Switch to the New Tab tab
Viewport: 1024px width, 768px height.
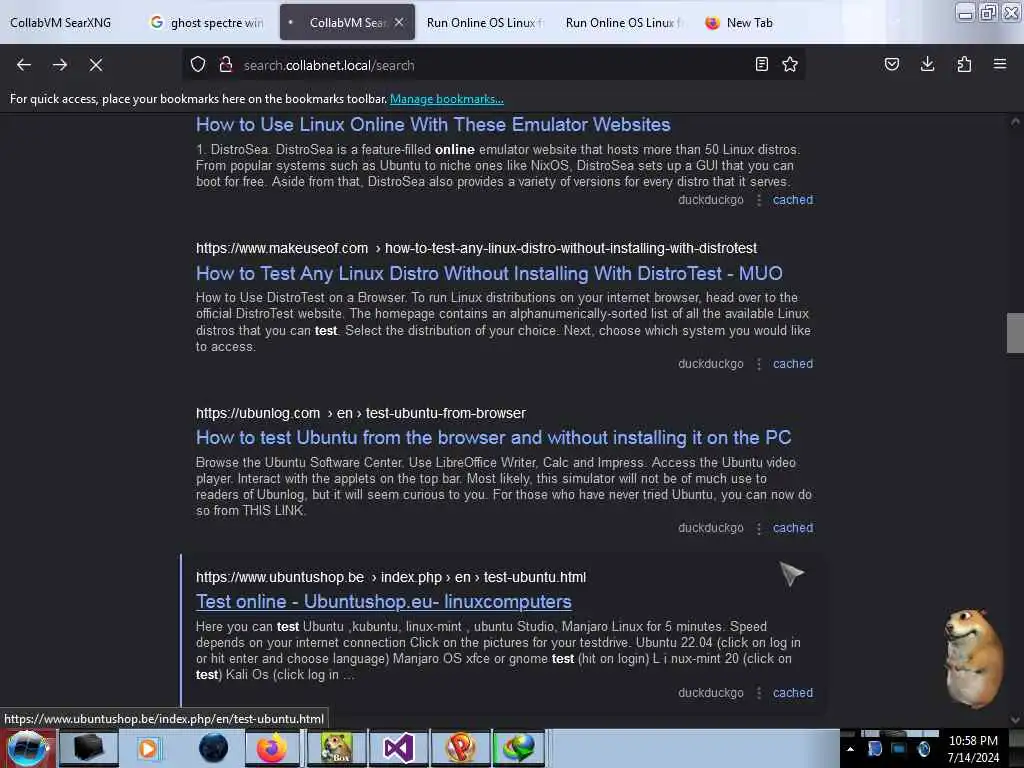coord(761,22)
